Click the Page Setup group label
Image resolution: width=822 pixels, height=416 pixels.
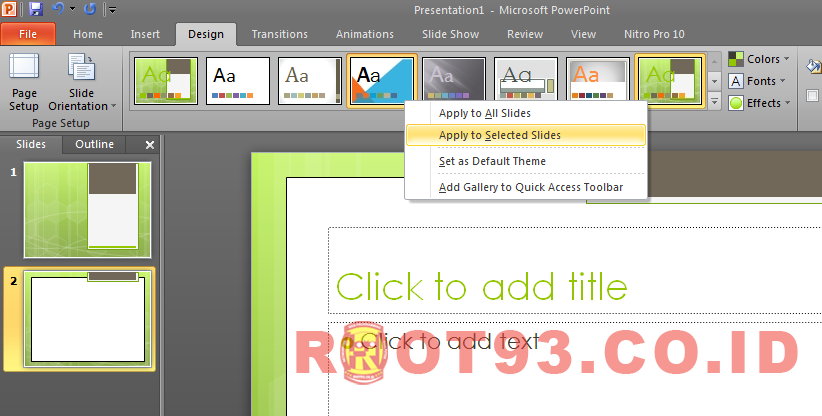point(61,123)
